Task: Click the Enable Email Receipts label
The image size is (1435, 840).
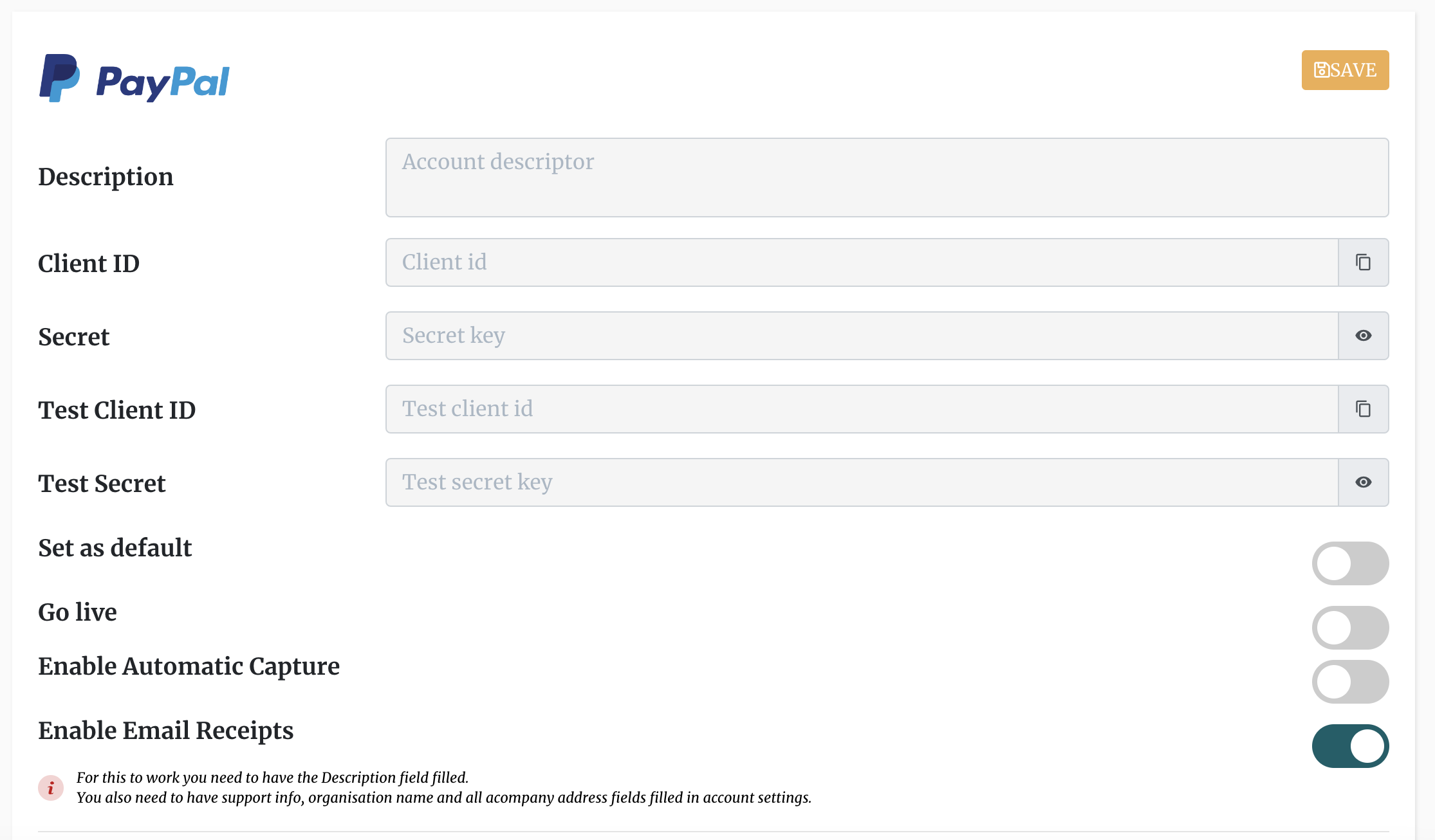Action: pos(165,731)
